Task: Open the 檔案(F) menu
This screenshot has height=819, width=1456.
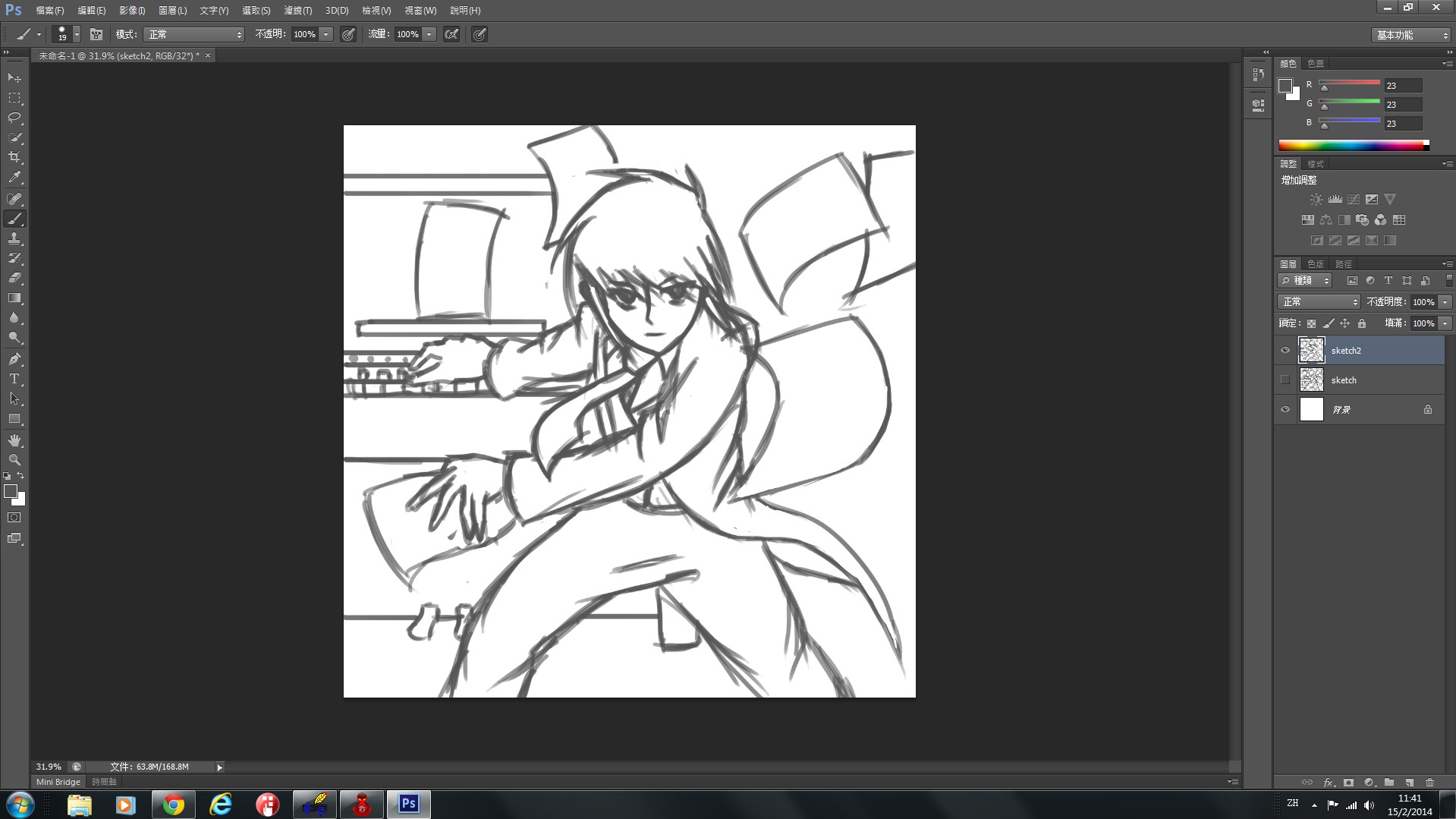Action: point(50,11)
